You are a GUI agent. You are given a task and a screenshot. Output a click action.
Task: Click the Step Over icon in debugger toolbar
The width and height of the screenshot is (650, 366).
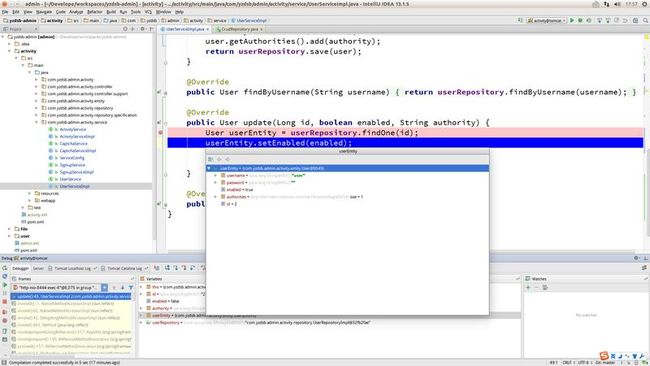pos(167,268)
